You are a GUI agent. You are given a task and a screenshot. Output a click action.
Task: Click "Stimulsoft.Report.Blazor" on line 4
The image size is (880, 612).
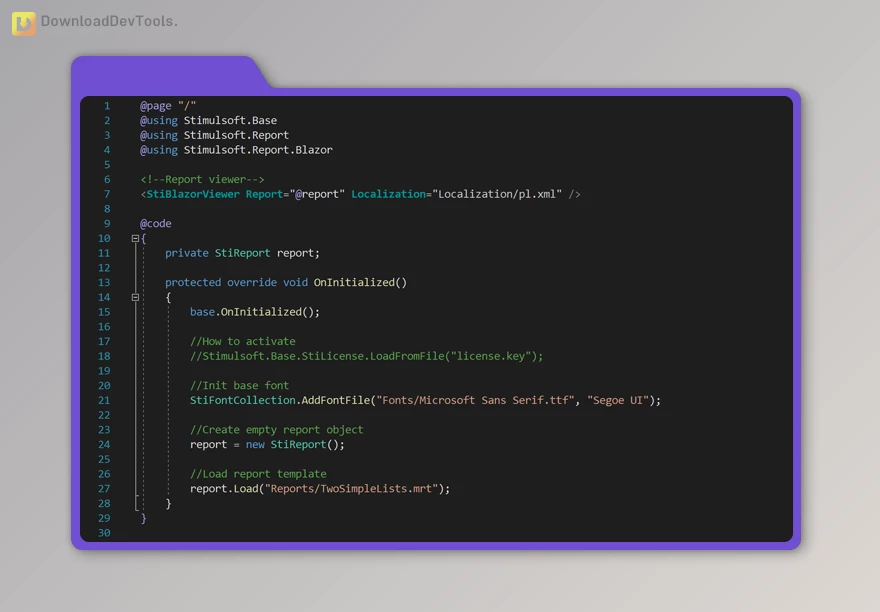tap(258, 149)
